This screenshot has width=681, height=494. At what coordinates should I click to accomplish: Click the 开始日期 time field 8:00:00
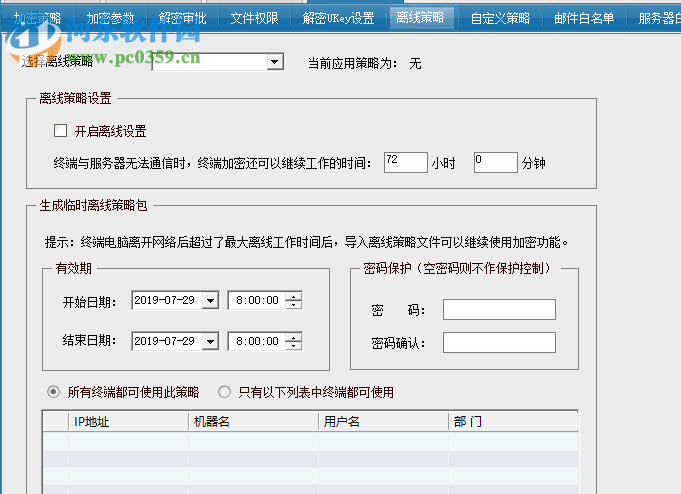coord(257,300)
